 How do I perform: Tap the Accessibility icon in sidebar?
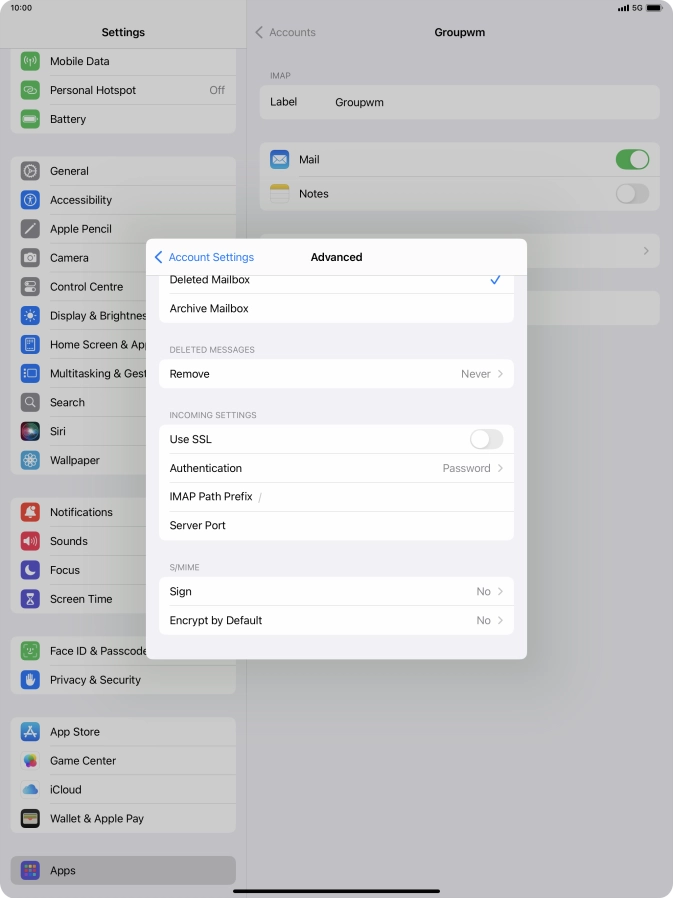tap(31, 200)
